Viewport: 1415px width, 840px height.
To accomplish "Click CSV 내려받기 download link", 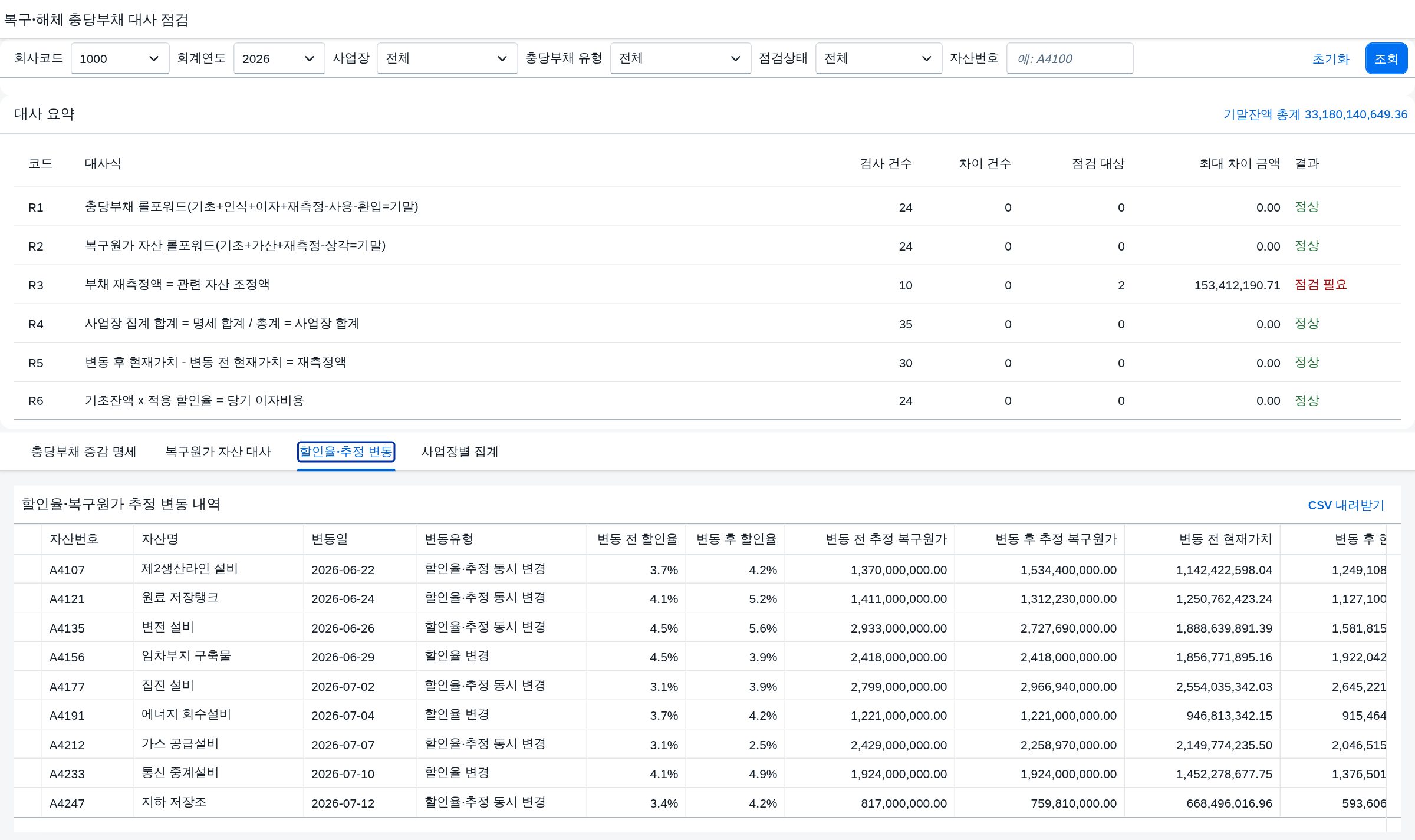I will pyautogui.click(x=1346, y=505).
